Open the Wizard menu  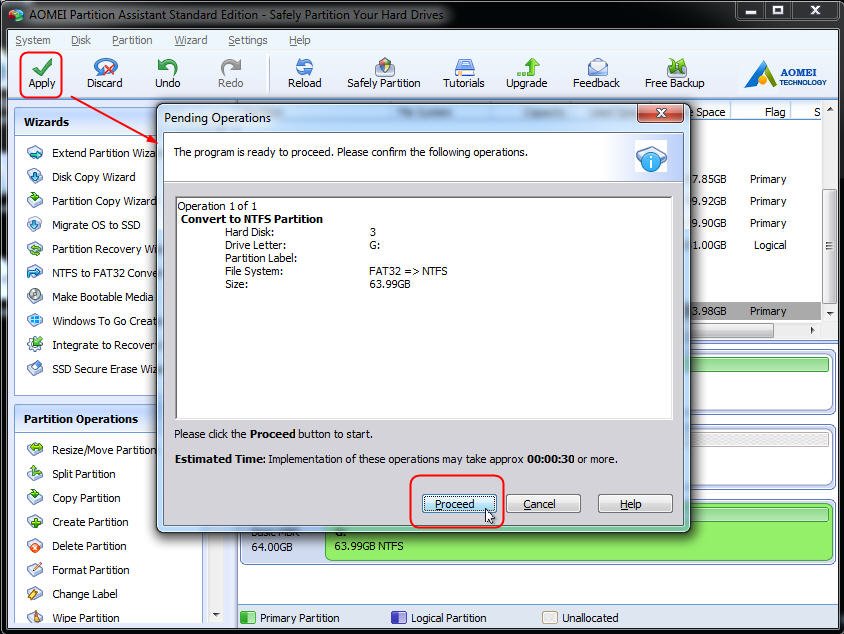pos(191,40)
